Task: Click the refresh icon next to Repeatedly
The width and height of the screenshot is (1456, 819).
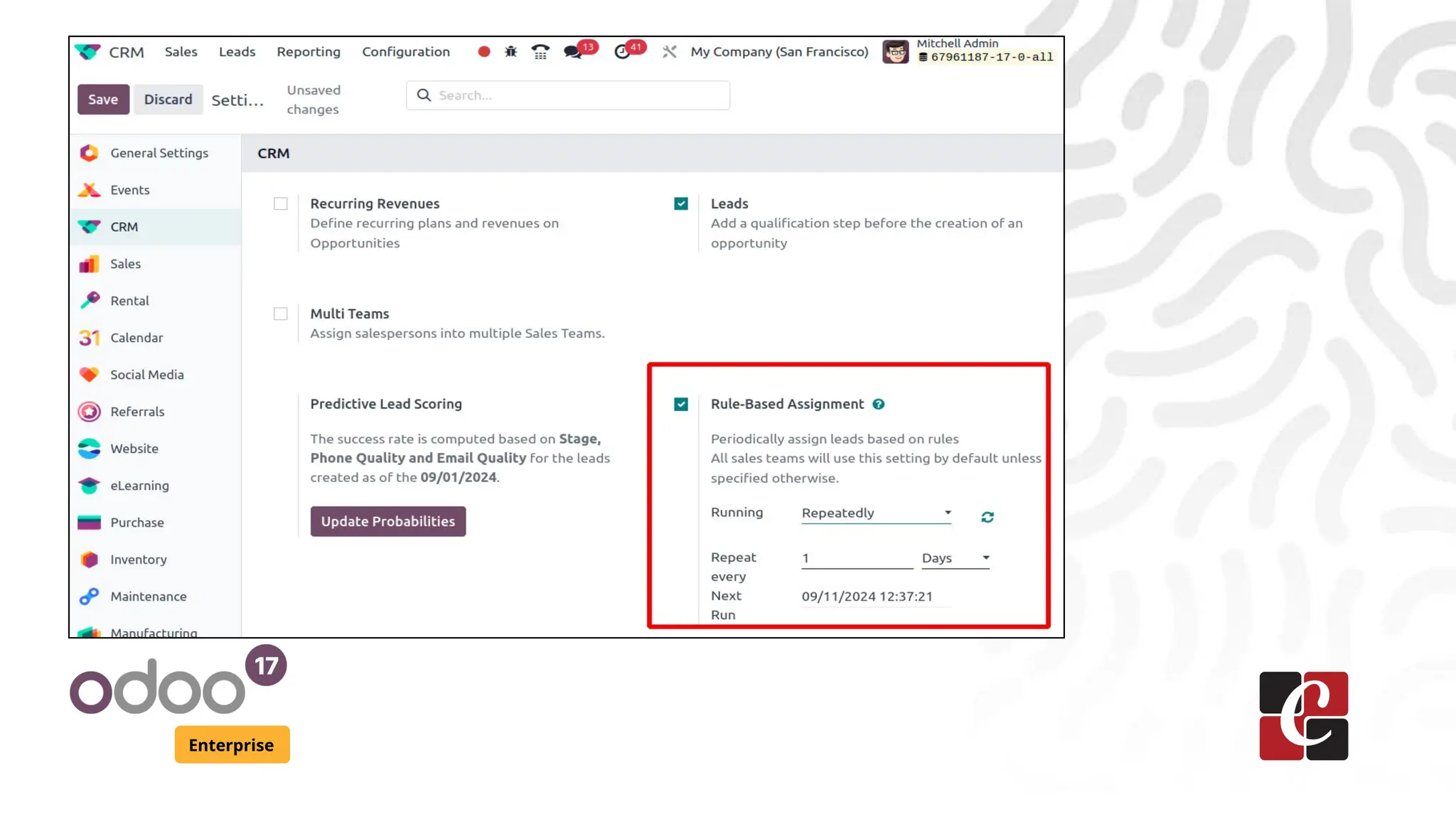Action: pyautogui.click(x=987, y=517)
